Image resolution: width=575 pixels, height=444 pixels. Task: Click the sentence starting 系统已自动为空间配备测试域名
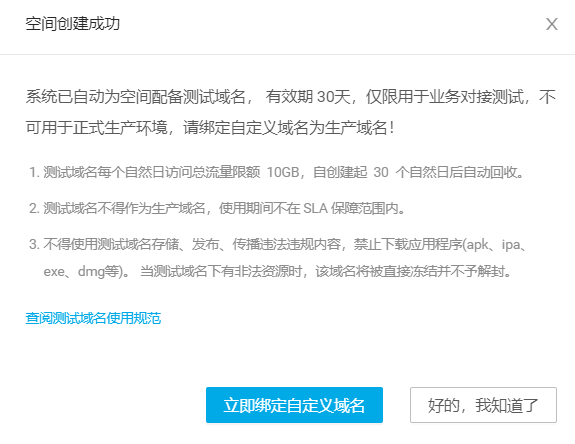tap(290, 112)
